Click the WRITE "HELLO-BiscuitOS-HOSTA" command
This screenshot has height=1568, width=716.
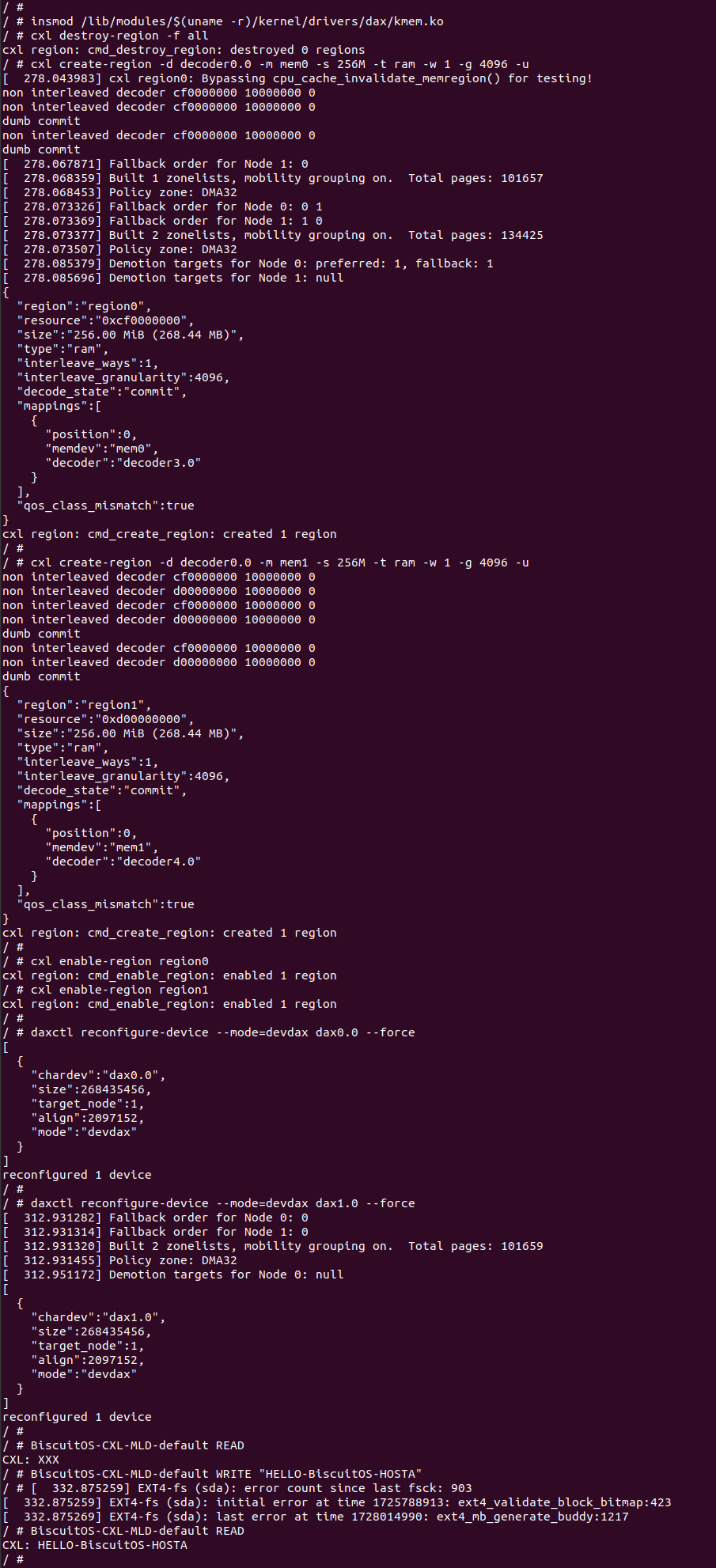pos(225,1474)
